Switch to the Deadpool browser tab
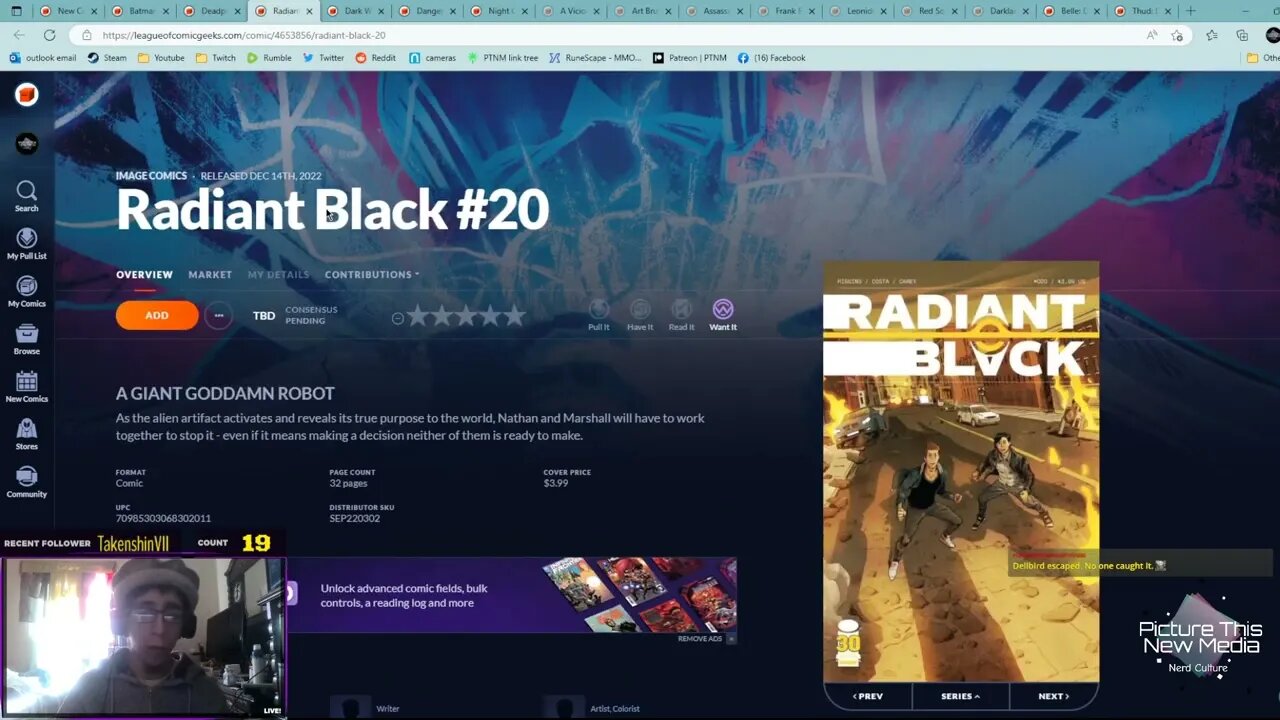Screen dimensions: 1280x720 pyautogui.click(x=211, y=11)
